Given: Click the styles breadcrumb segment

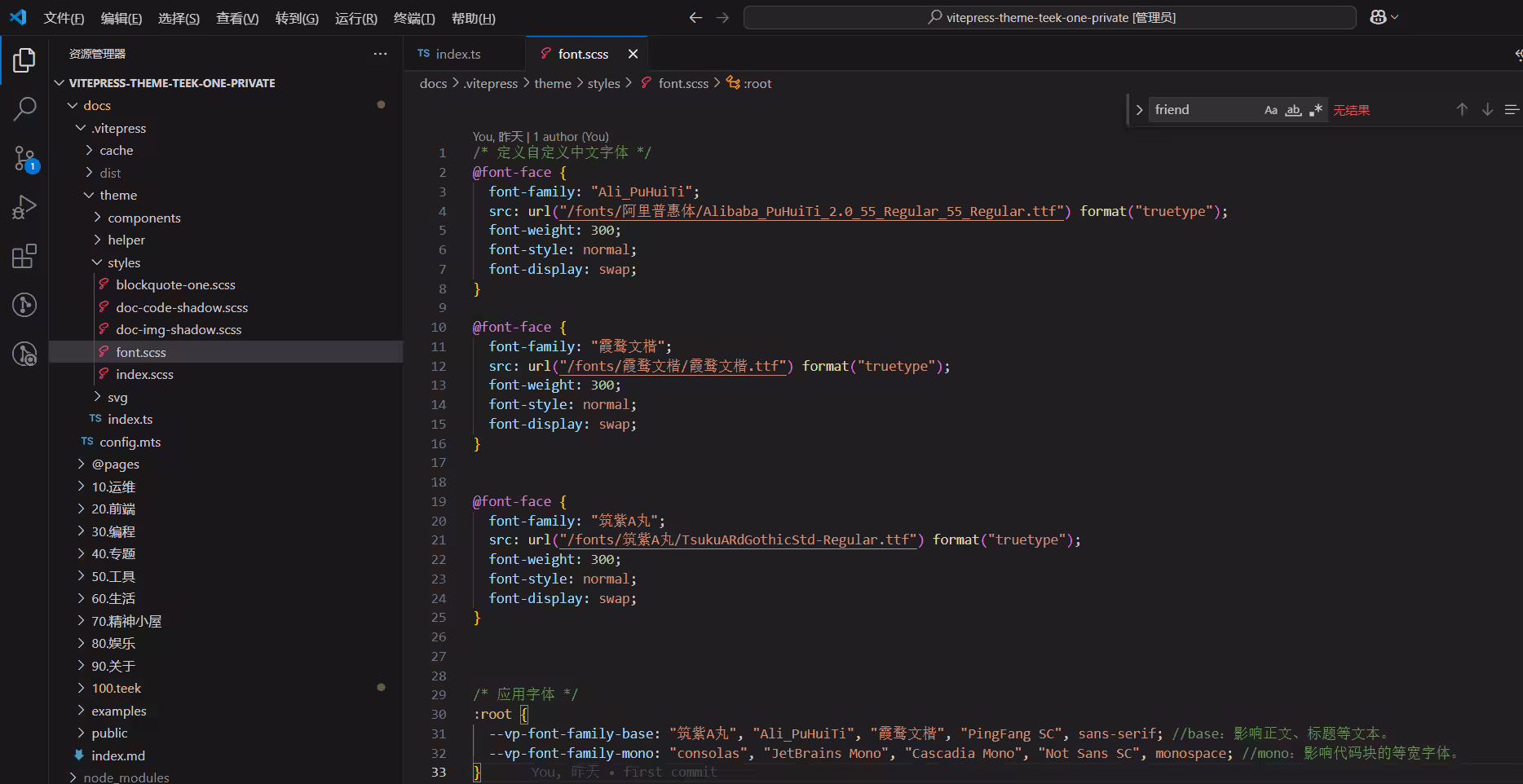Looking at the screenshot, I should click(x=603, y=83).
